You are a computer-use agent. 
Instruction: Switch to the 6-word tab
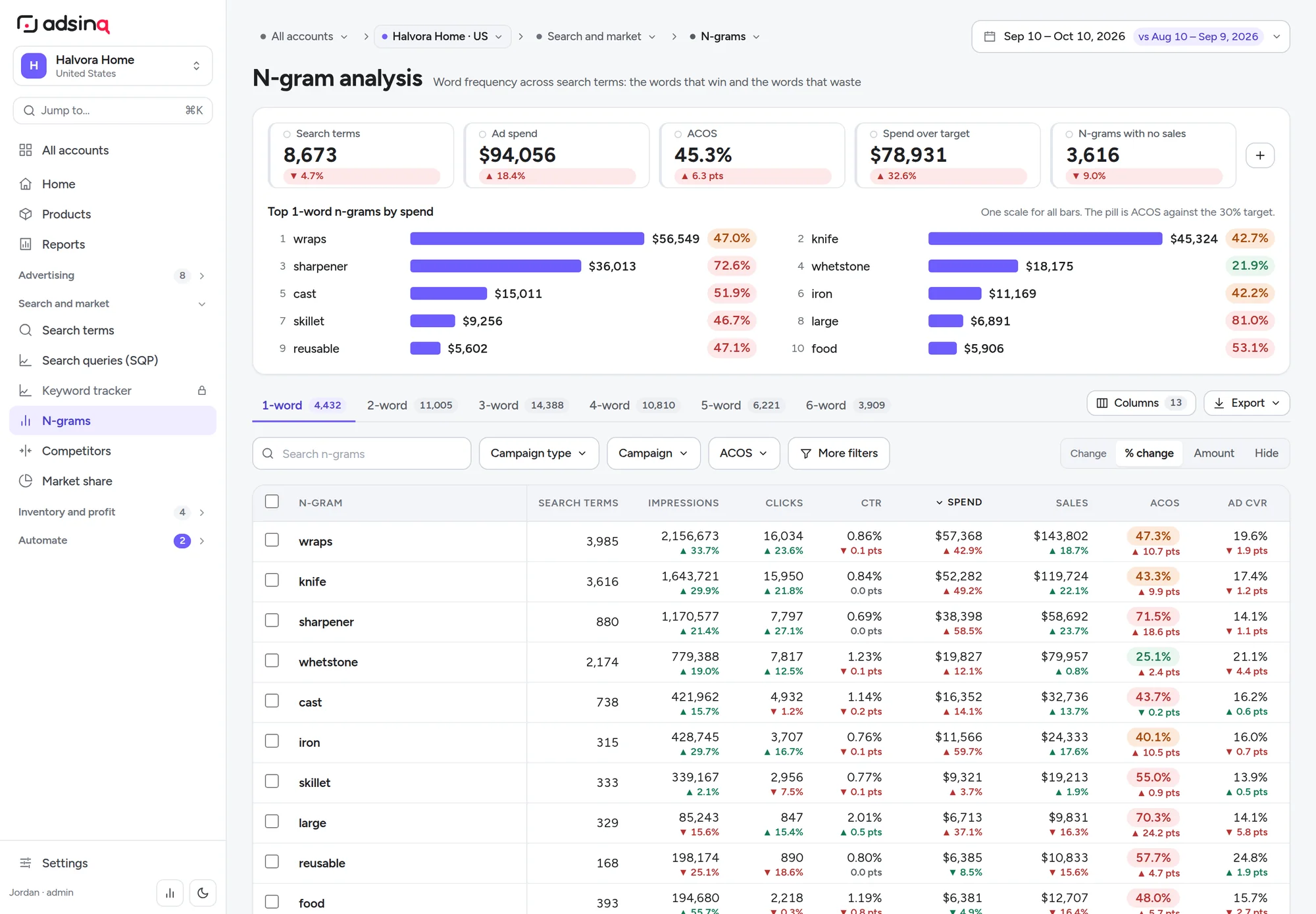click(x=847, y=405)
